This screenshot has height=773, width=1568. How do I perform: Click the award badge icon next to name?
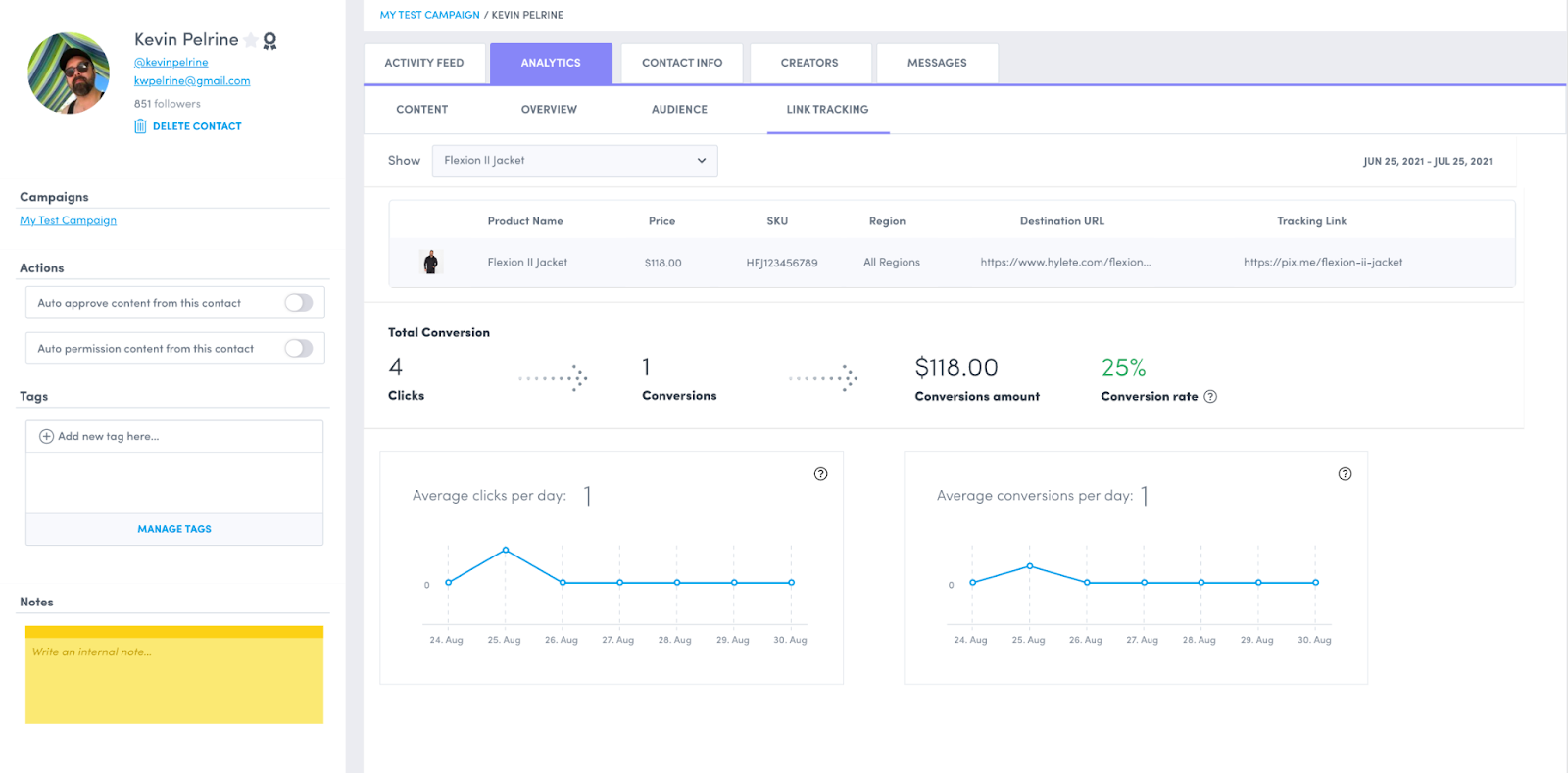tap(270, 40)
